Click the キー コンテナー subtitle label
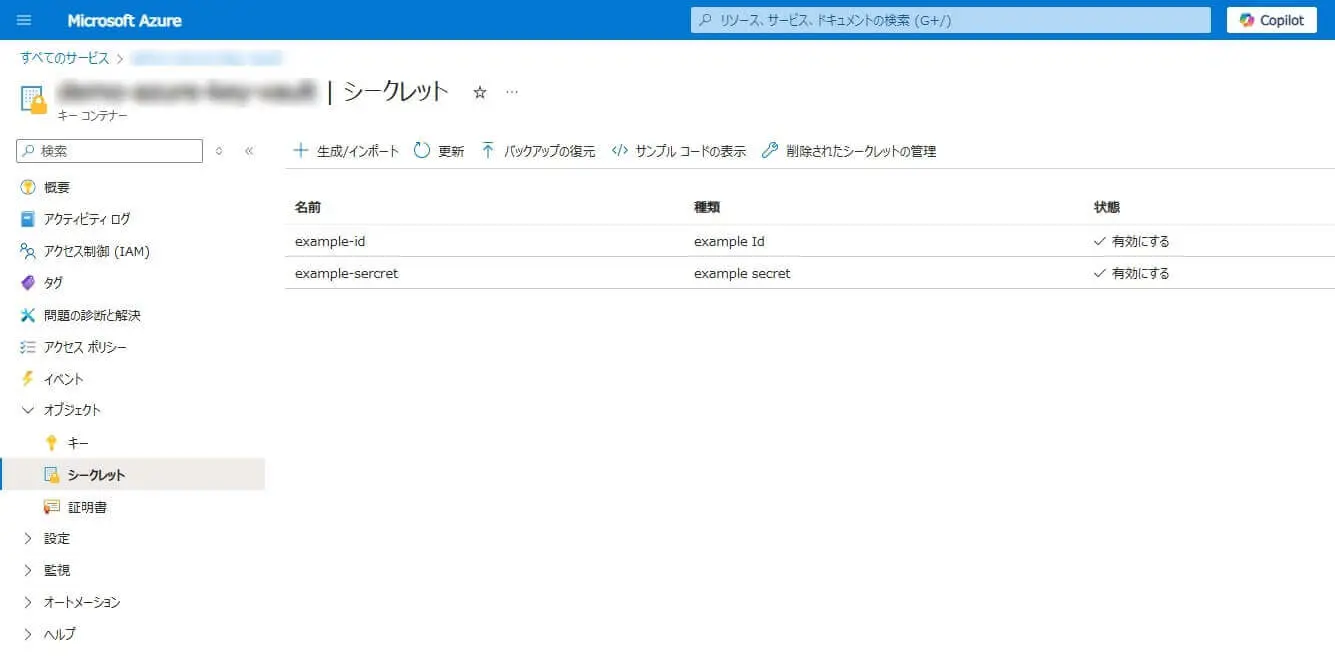Image resolution: width=1335 pixels, height=659 pixels. pyautogui.click(x=93, y=116)
